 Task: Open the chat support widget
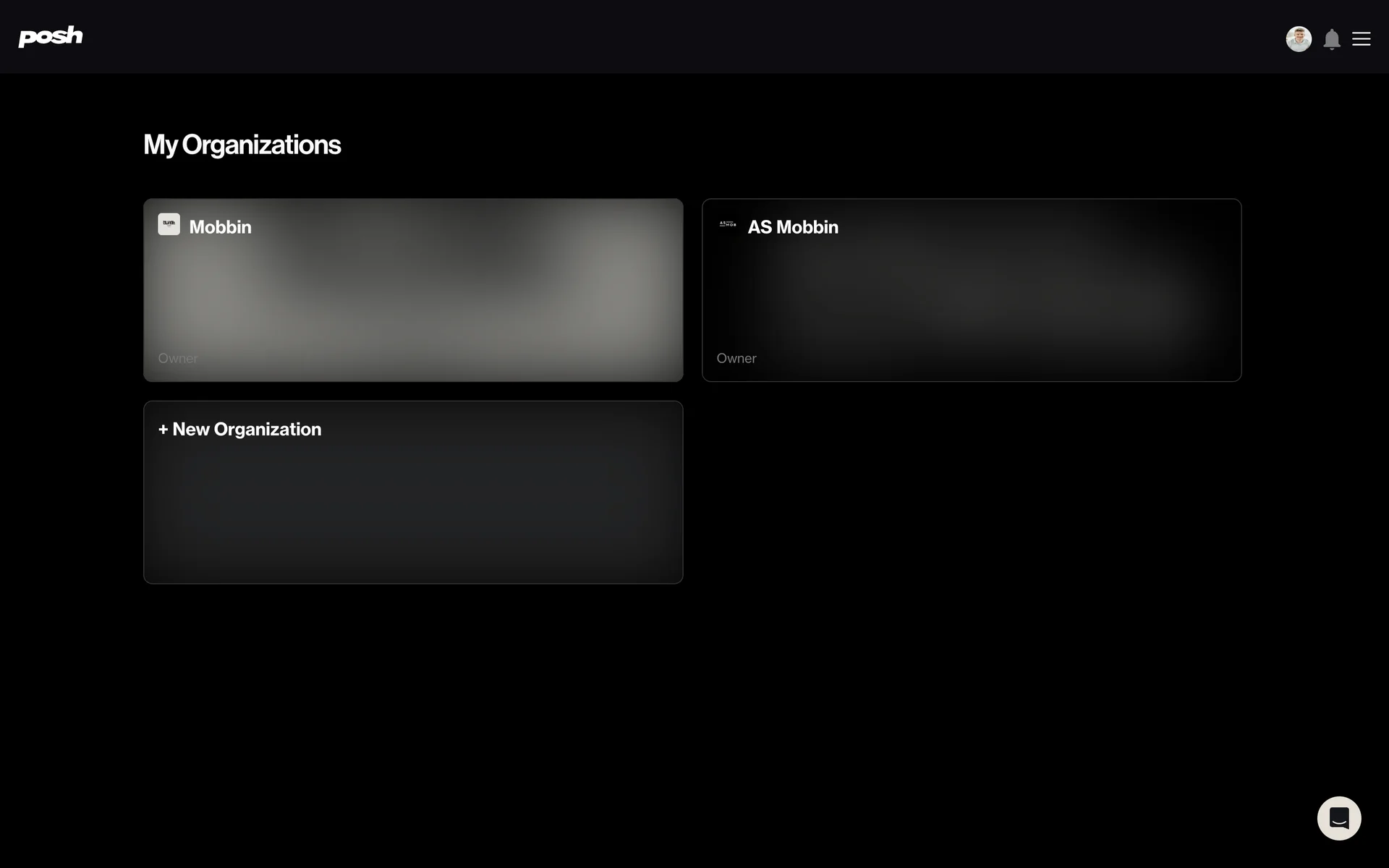(1338, 818)
